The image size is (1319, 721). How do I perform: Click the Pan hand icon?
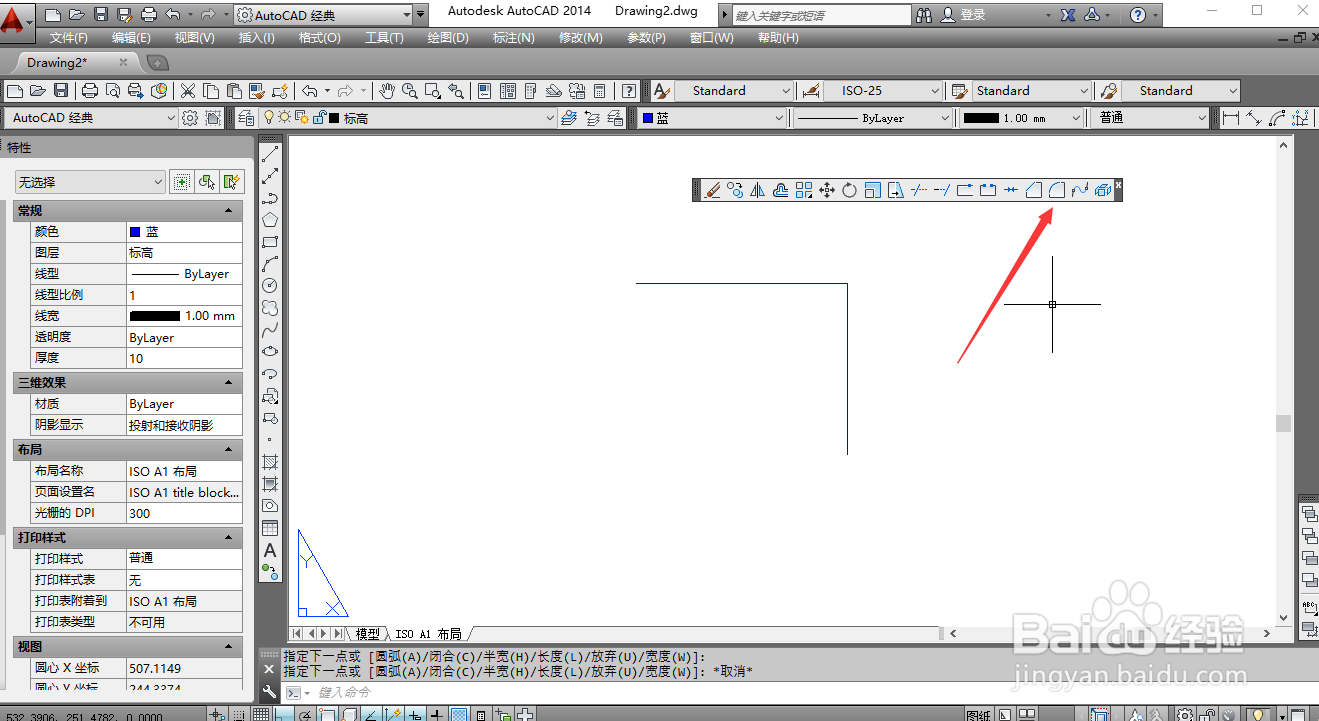point(388,91)
